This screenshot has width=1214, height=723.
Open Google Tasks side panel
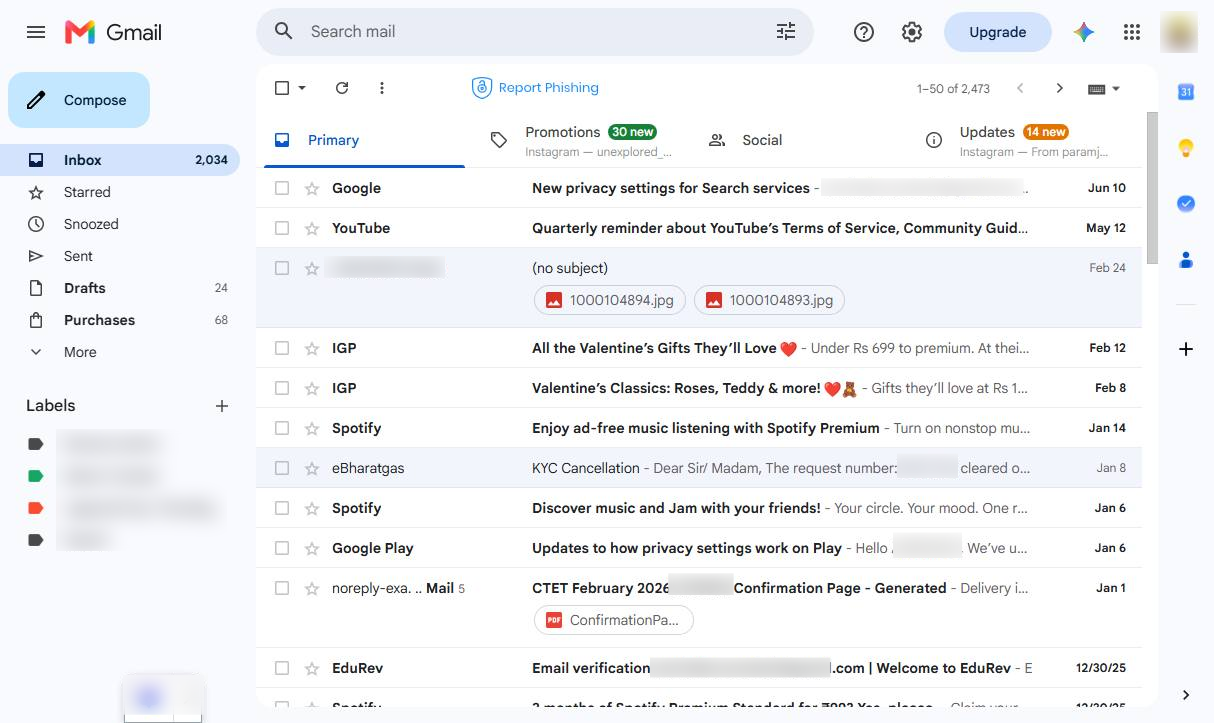[1186, 204]
